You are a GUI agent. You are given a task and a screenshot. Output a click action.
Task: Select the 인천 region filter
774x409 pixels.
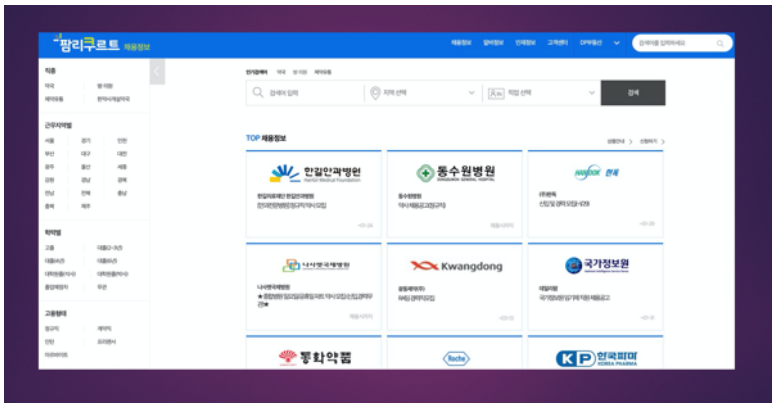click(x=122, y=141)
